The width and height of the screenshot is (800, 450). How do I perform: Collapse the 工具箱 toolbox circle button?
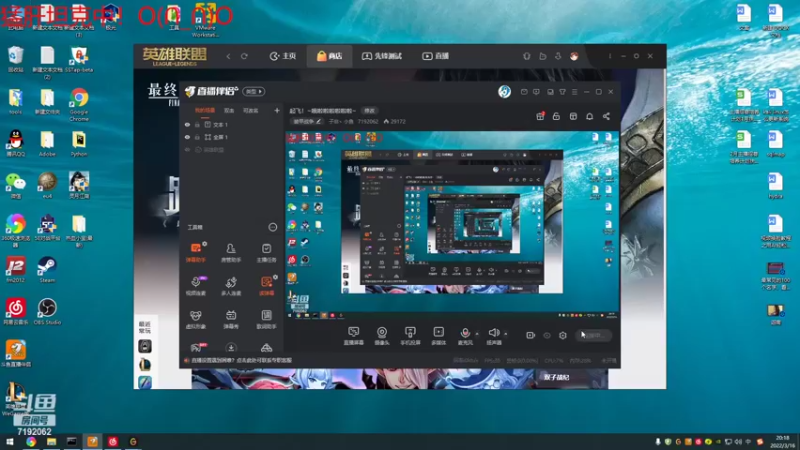click(273, 227)
